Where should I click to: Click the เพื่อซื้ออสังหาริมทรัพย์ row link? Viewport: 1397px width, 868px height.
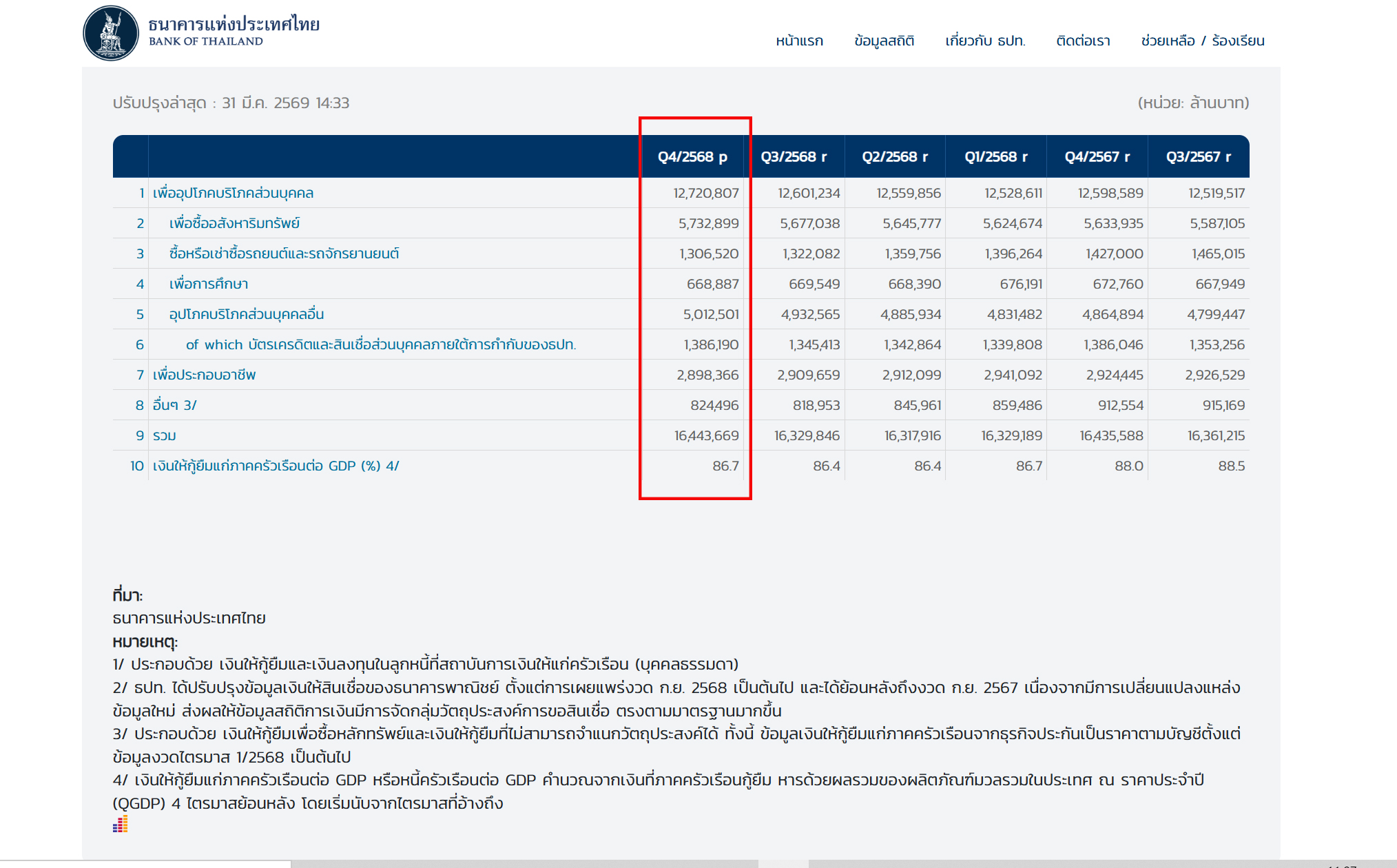(234, 223)
